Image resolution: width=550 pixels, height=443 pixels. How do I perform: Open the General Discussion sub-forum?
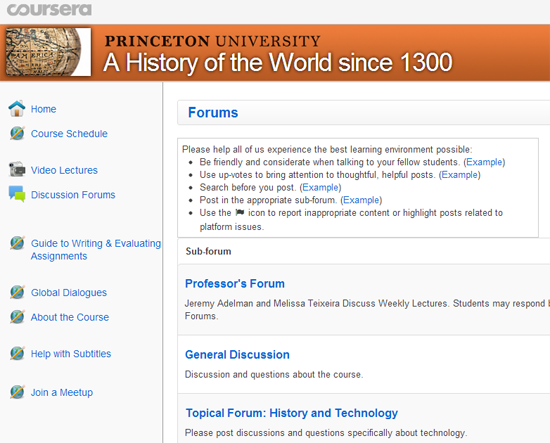tap(237, 355)
